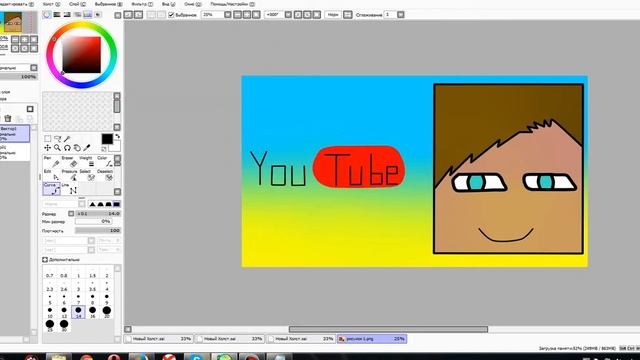
Task: Adjust the Плотность density slider
Action: [x=98, y=231]
